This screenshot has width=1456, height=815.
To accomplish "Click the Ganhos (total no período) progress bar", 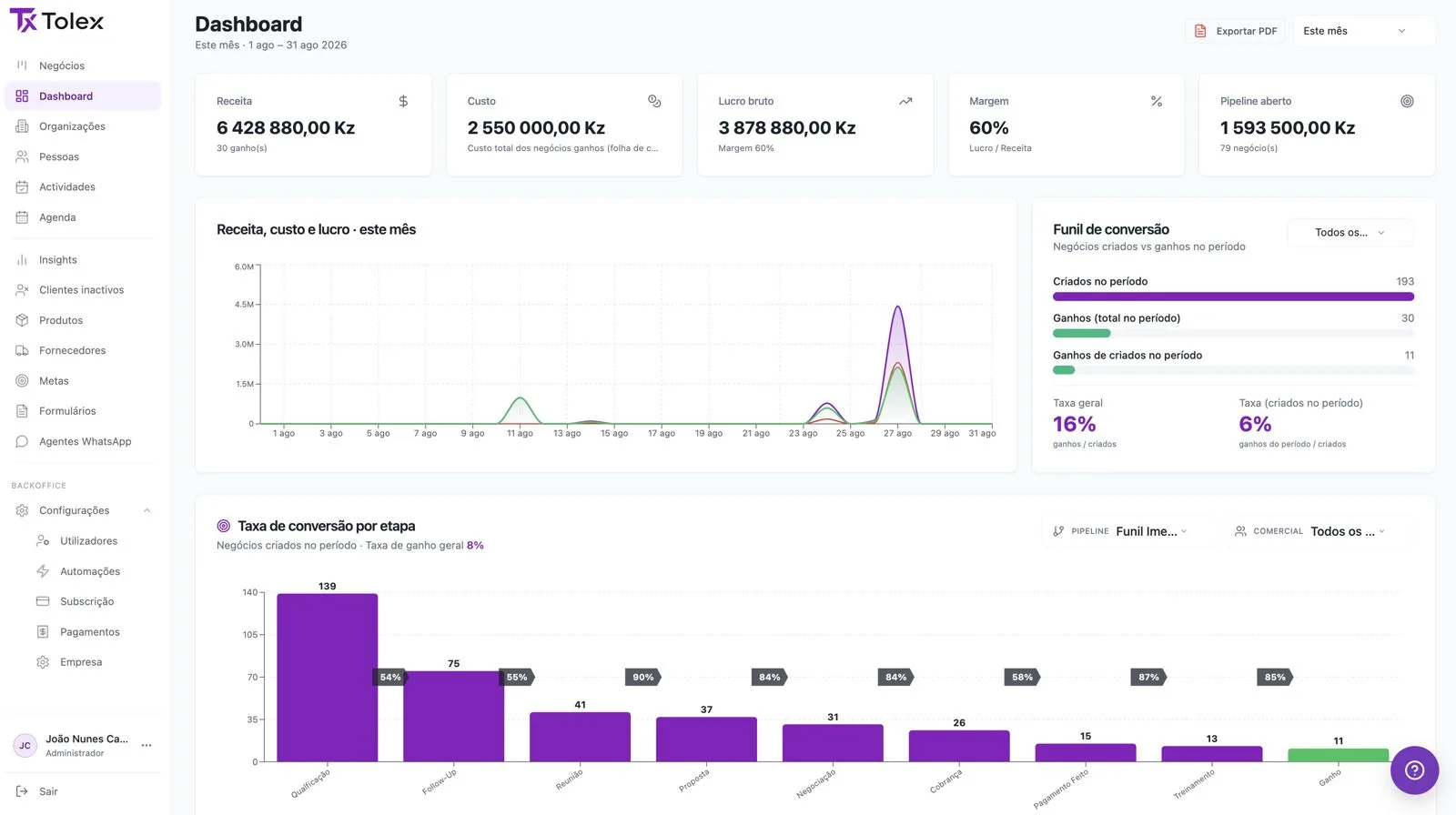I will click(x=1233, y=334).
